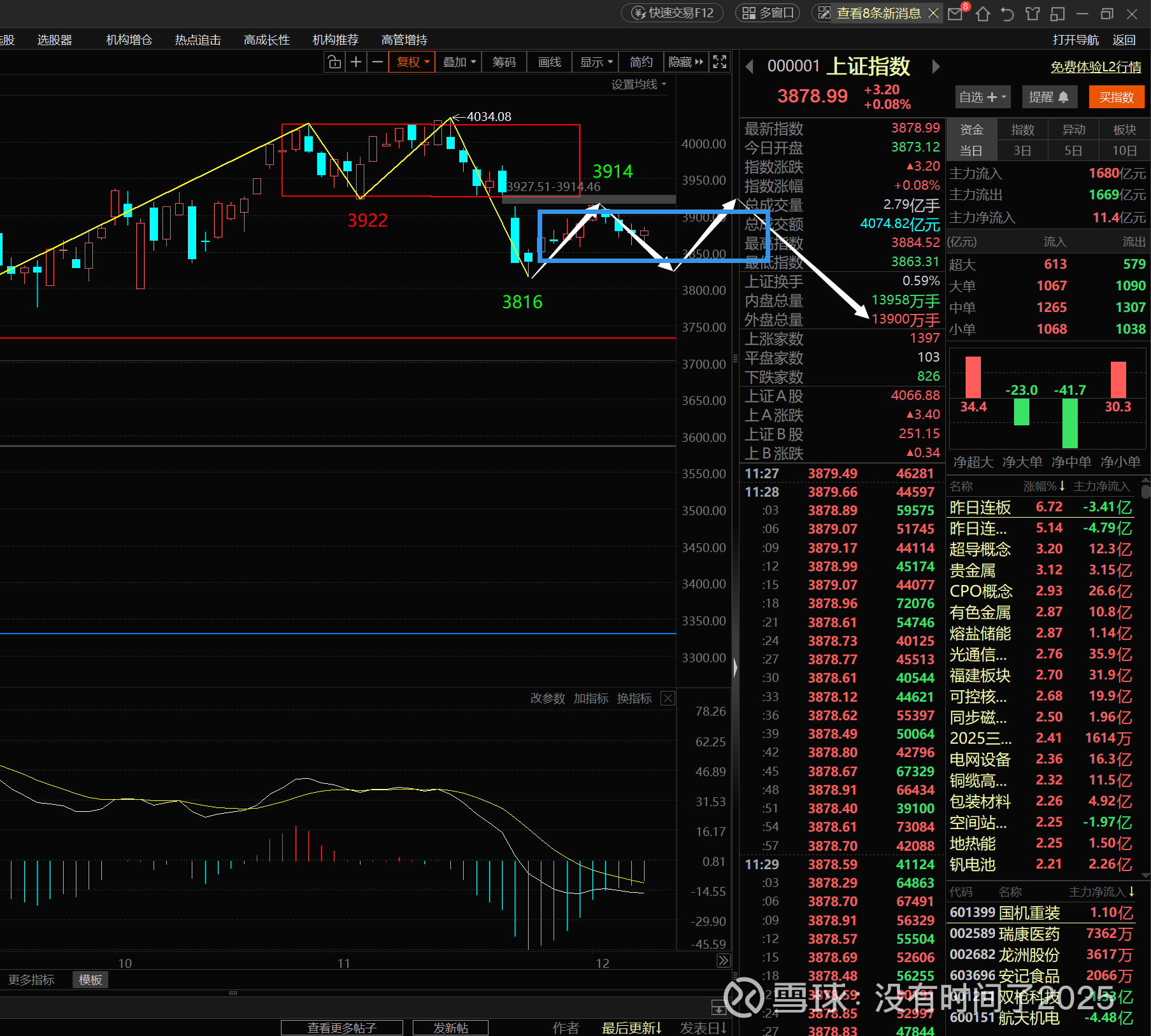Viewport: 1151px width, 1036px height.
Task: Switch to 指数 tab
Action: pos(1022,130)
